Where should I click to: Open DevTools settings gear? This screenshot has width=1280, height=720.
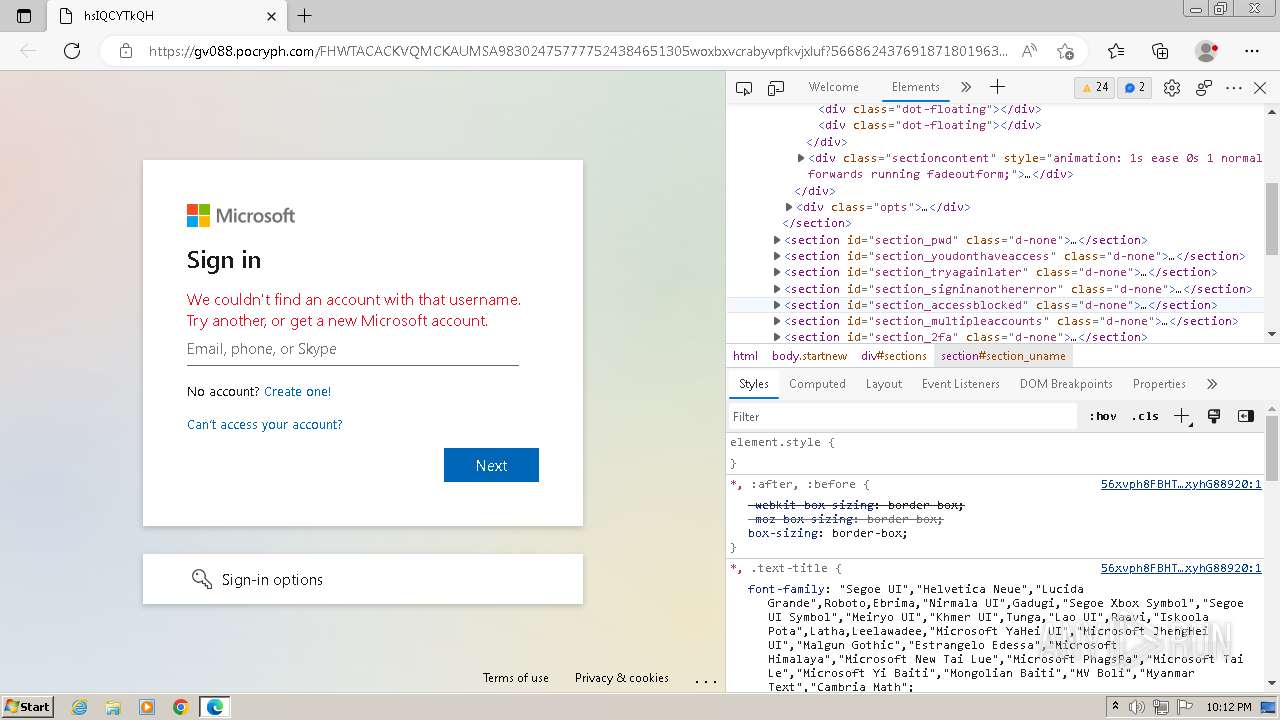tap(1172, 88)
